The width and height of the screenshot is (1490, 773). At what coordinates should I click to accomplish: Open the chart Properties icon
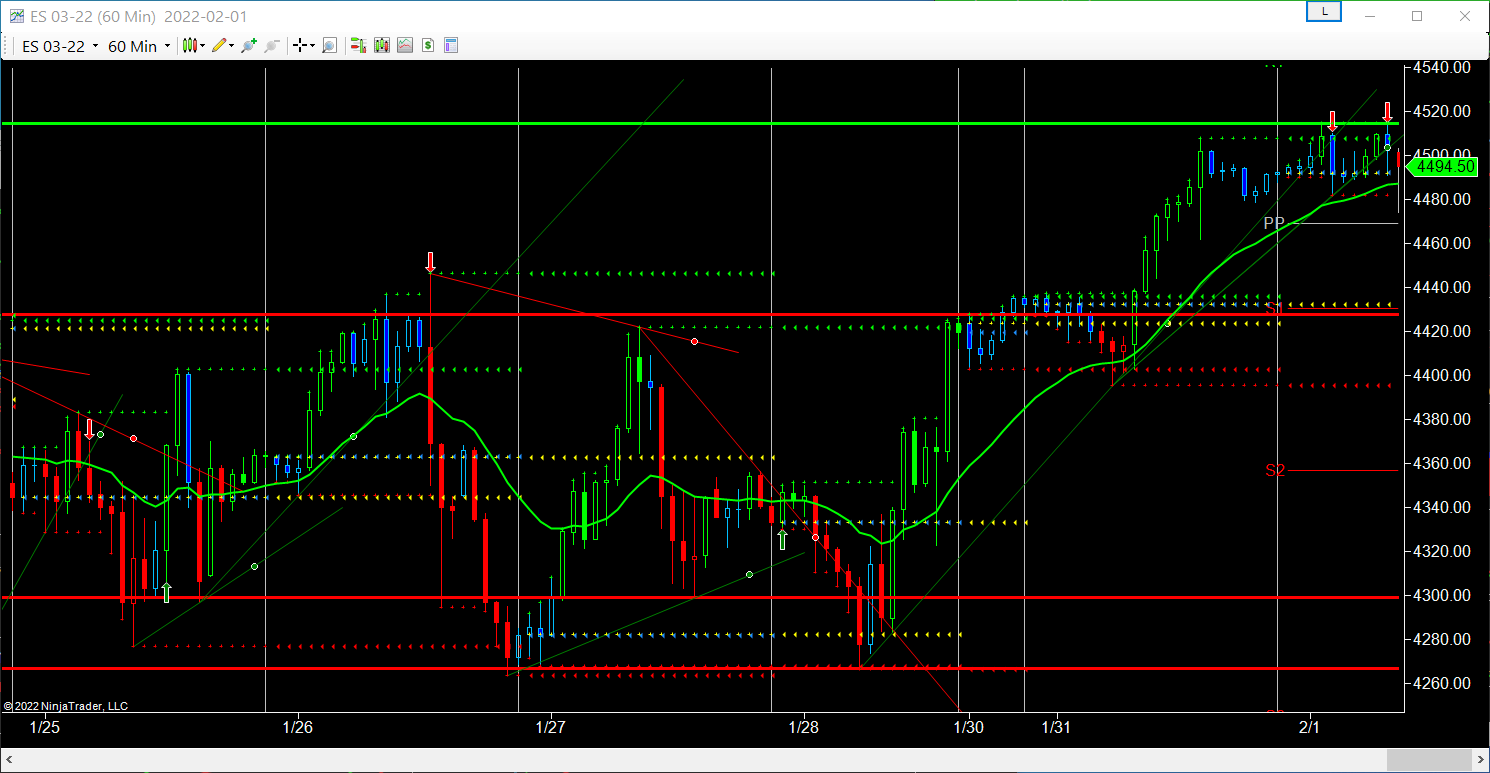click(x=450, y=45)
